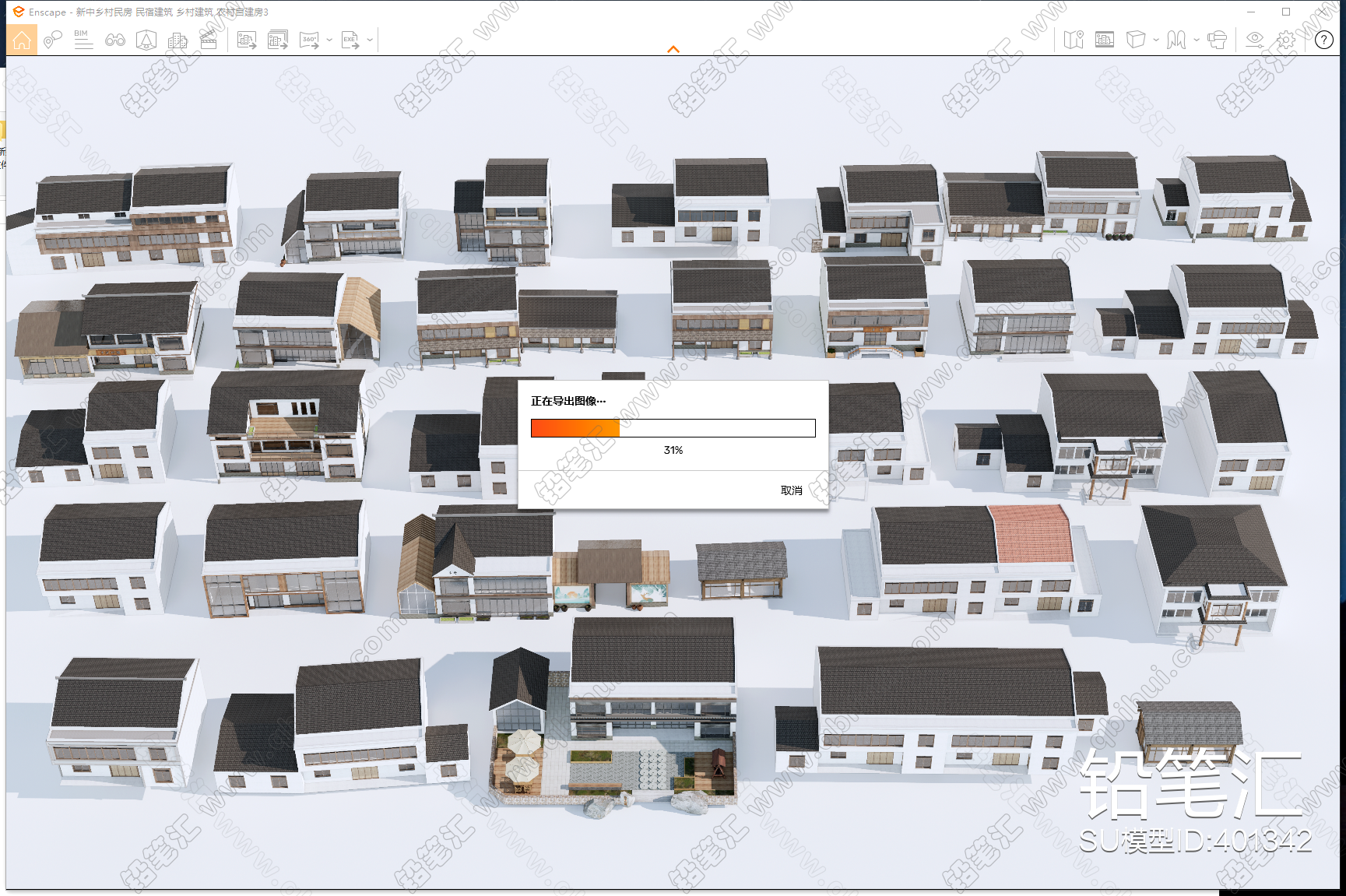
Task: Open general settings gear icon
Action: pyautogui.click(x=1286, y=40)
